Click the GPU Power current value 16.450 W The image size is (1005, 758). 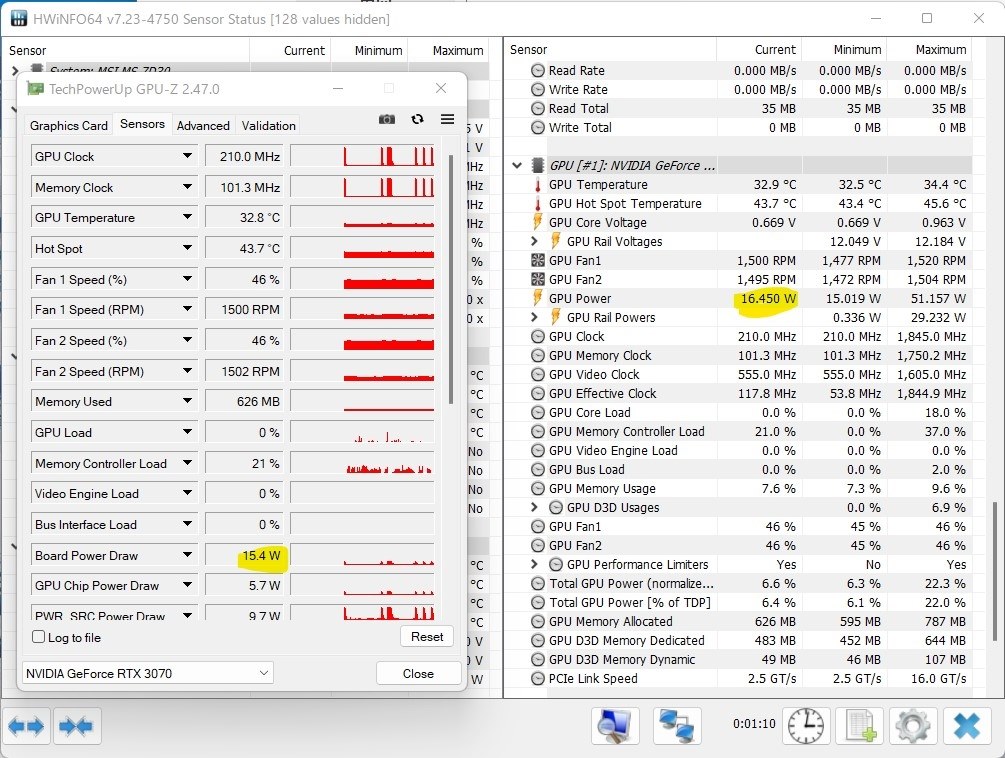[x=768, y=299]
